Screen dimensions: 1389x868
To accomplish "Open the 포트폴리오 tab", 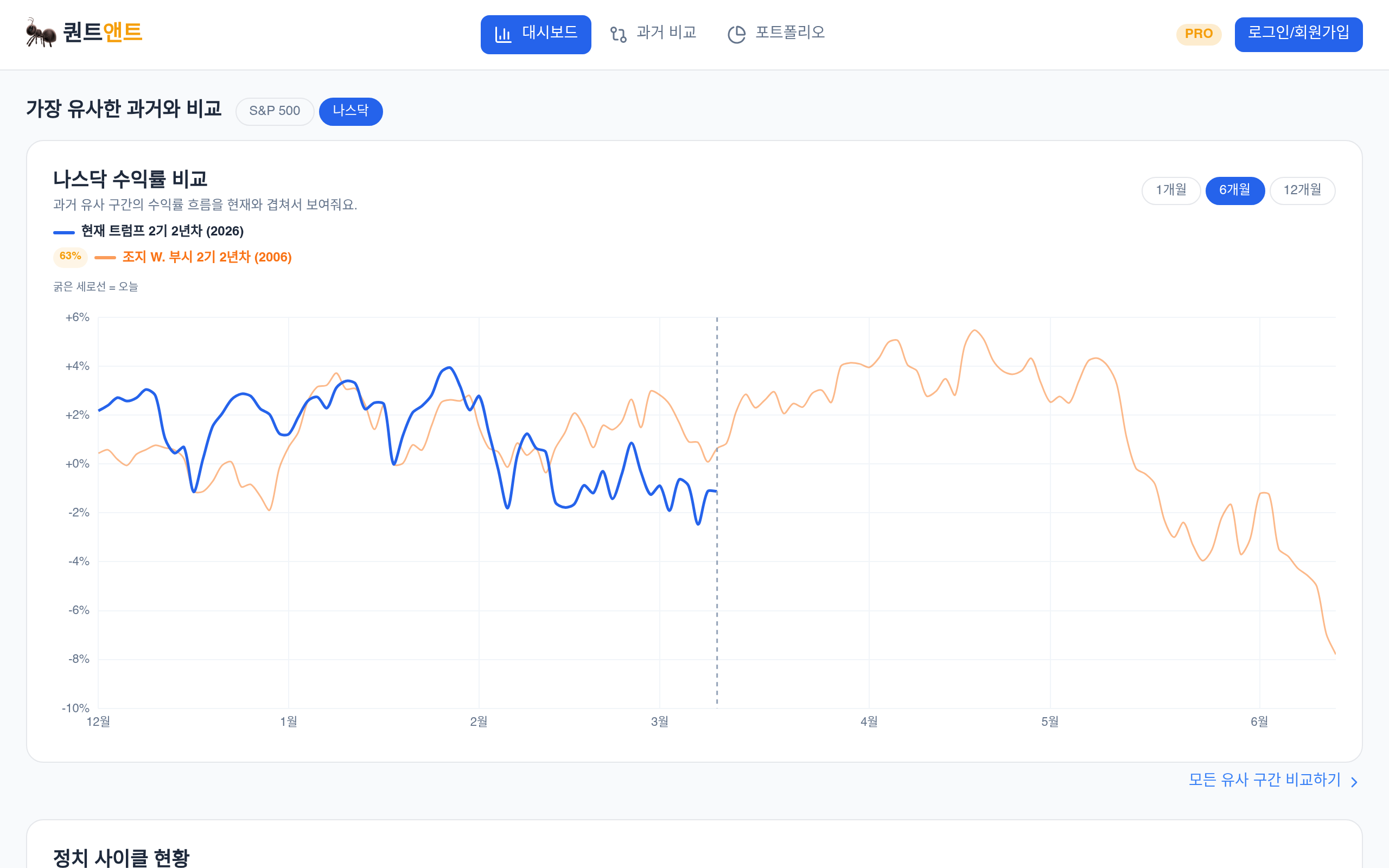I will click(x=776, y=34).
